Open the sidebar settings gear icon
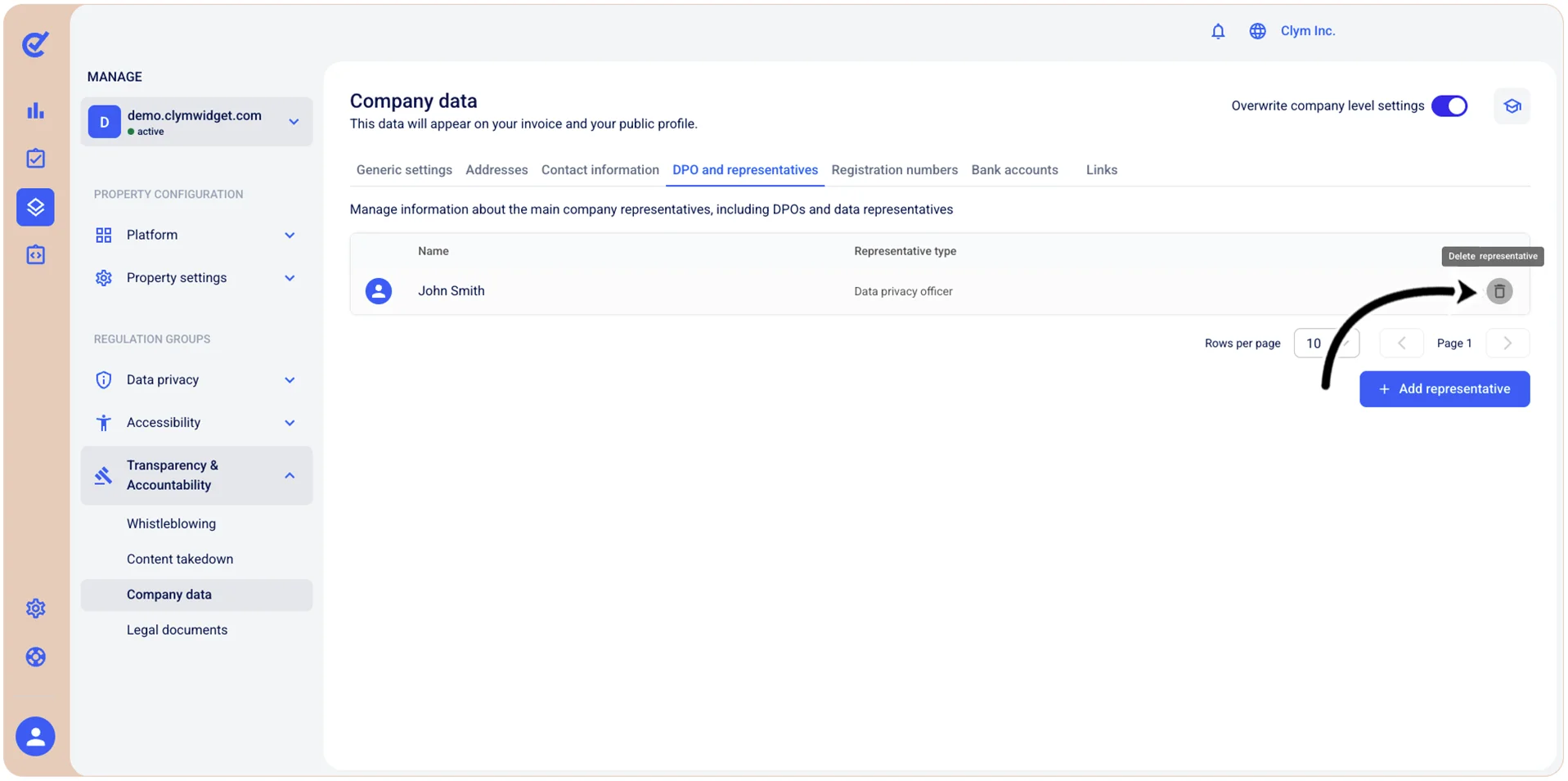Image resolution: width=1568 pixels, height=781 pixels. point(35,608)
